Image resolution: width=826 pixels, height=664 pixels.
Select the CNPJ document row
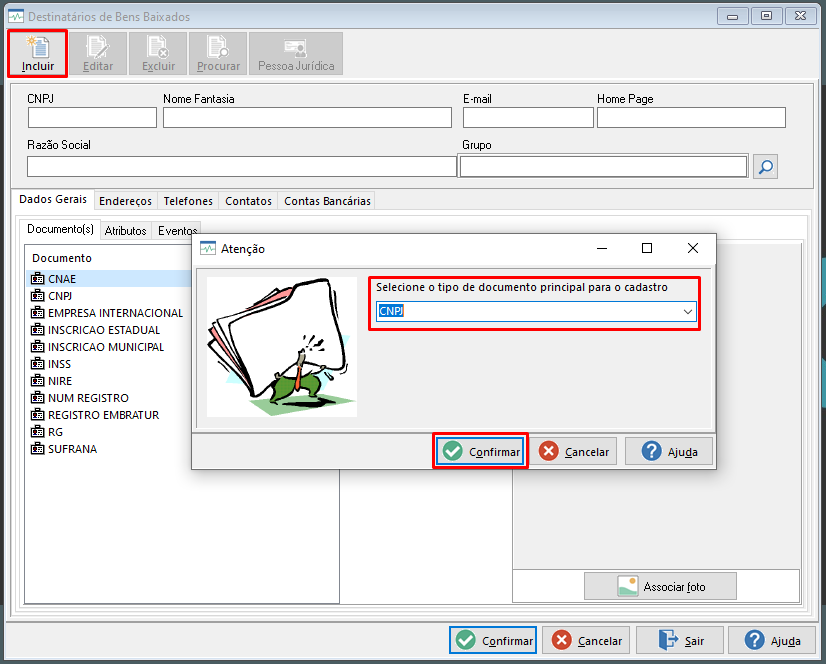point(109,296)
